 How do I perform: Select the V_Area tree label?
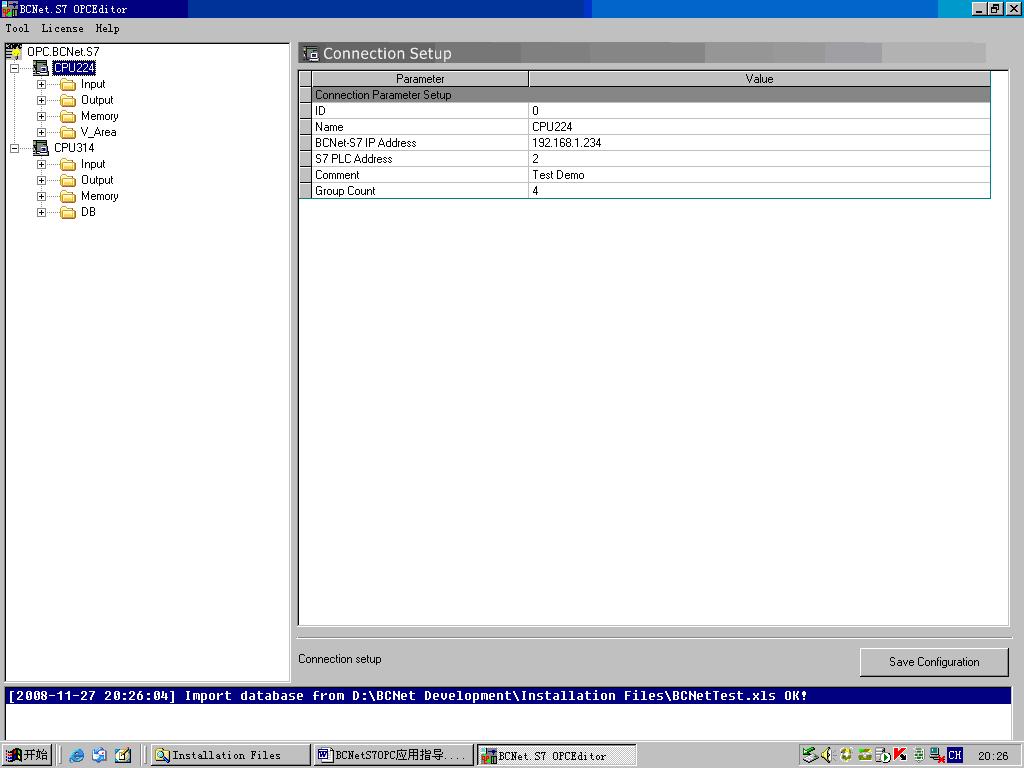[x=99, y=132]
